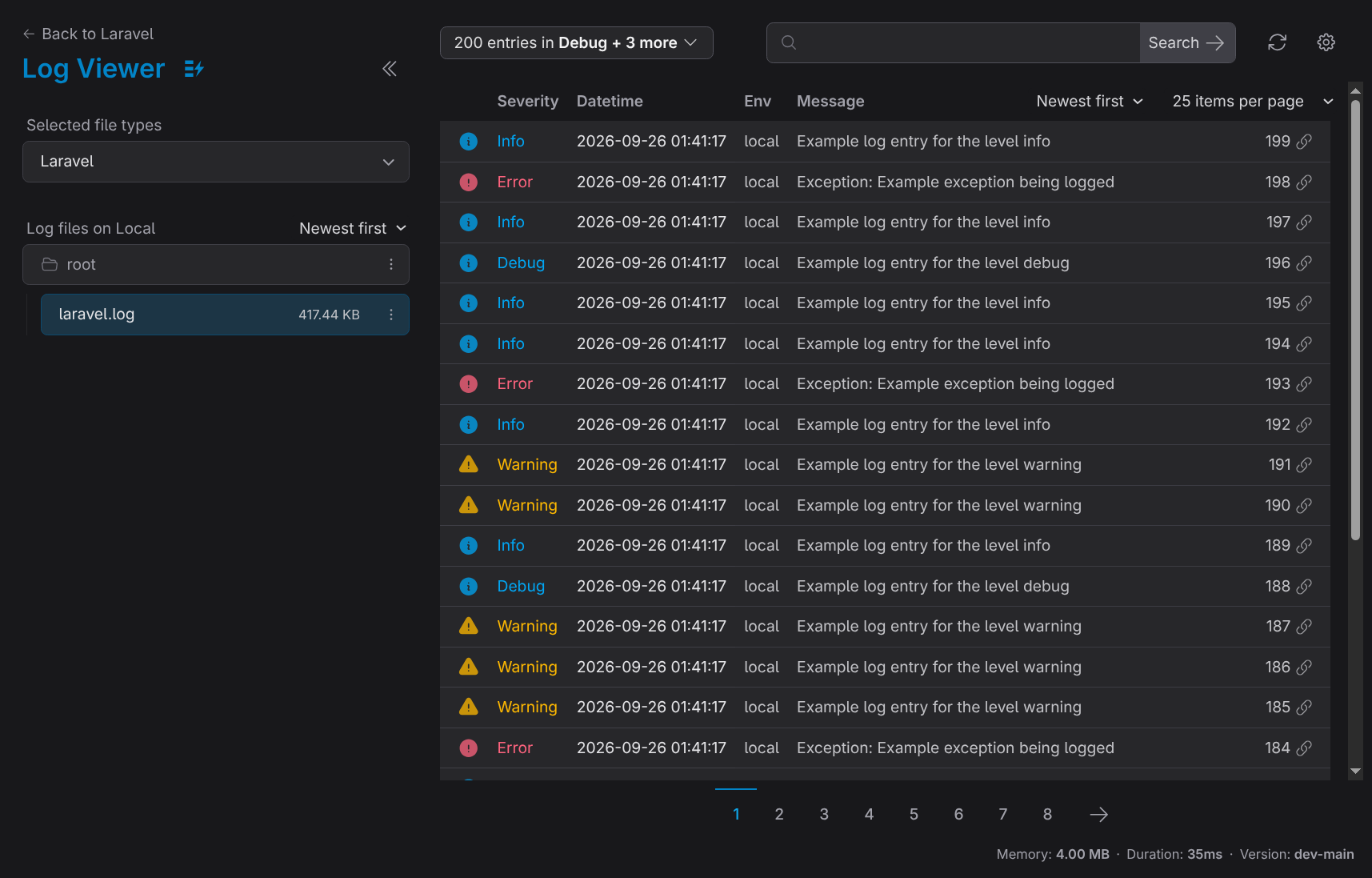The width and height of the screenshot is (1372, 878).
Task: Copy the link icon for entry 185
Action: [1304, 708]
